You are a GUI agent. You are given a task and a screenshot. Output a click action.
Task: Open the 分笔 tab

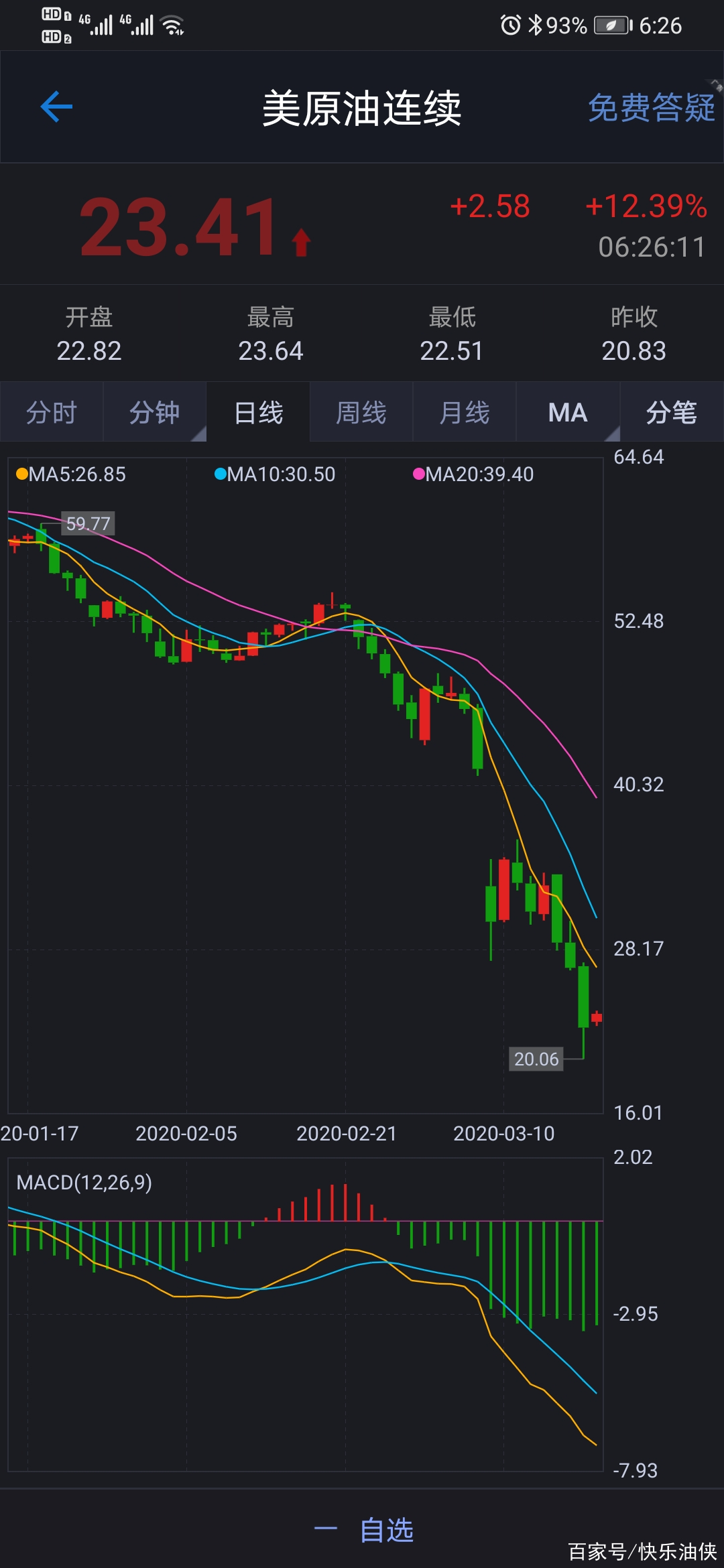click(x=672, y=412)
